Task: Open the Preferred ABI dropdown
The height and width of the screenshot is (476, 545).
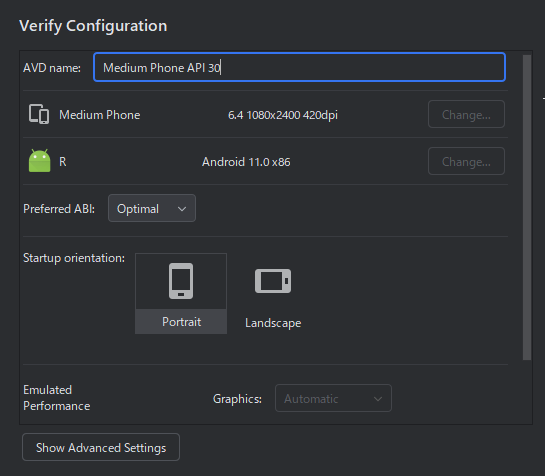Action: tap(152, 208)
